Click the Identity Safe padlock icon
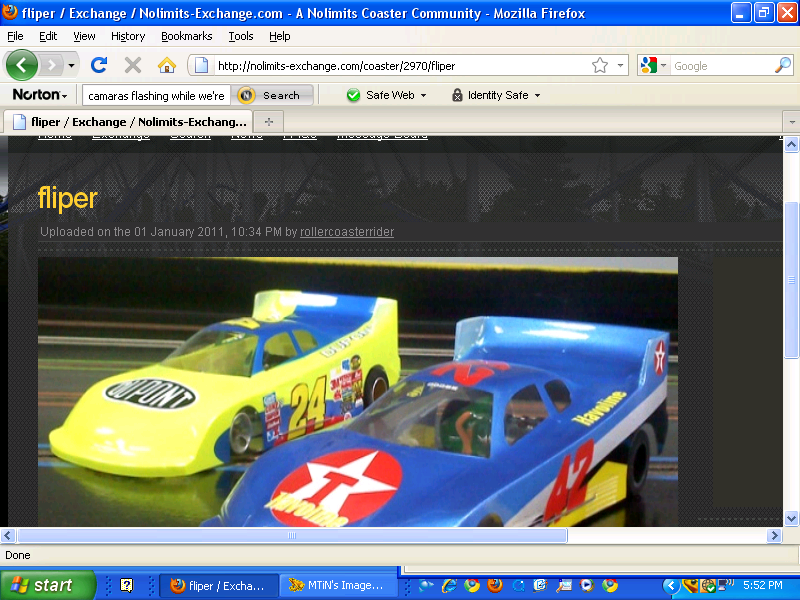 coord(457,95)
